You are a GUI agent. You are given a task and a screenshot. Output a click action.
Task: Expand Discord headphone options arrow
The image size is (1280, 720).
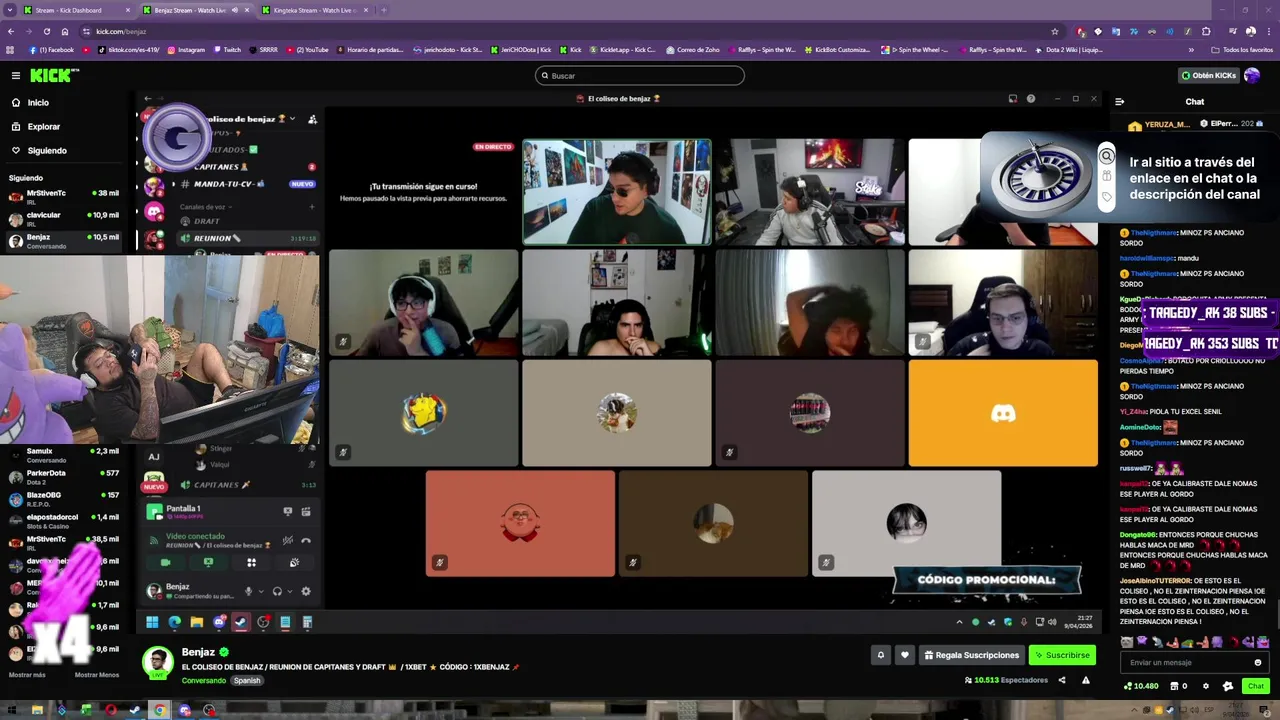tap(289, 591)
